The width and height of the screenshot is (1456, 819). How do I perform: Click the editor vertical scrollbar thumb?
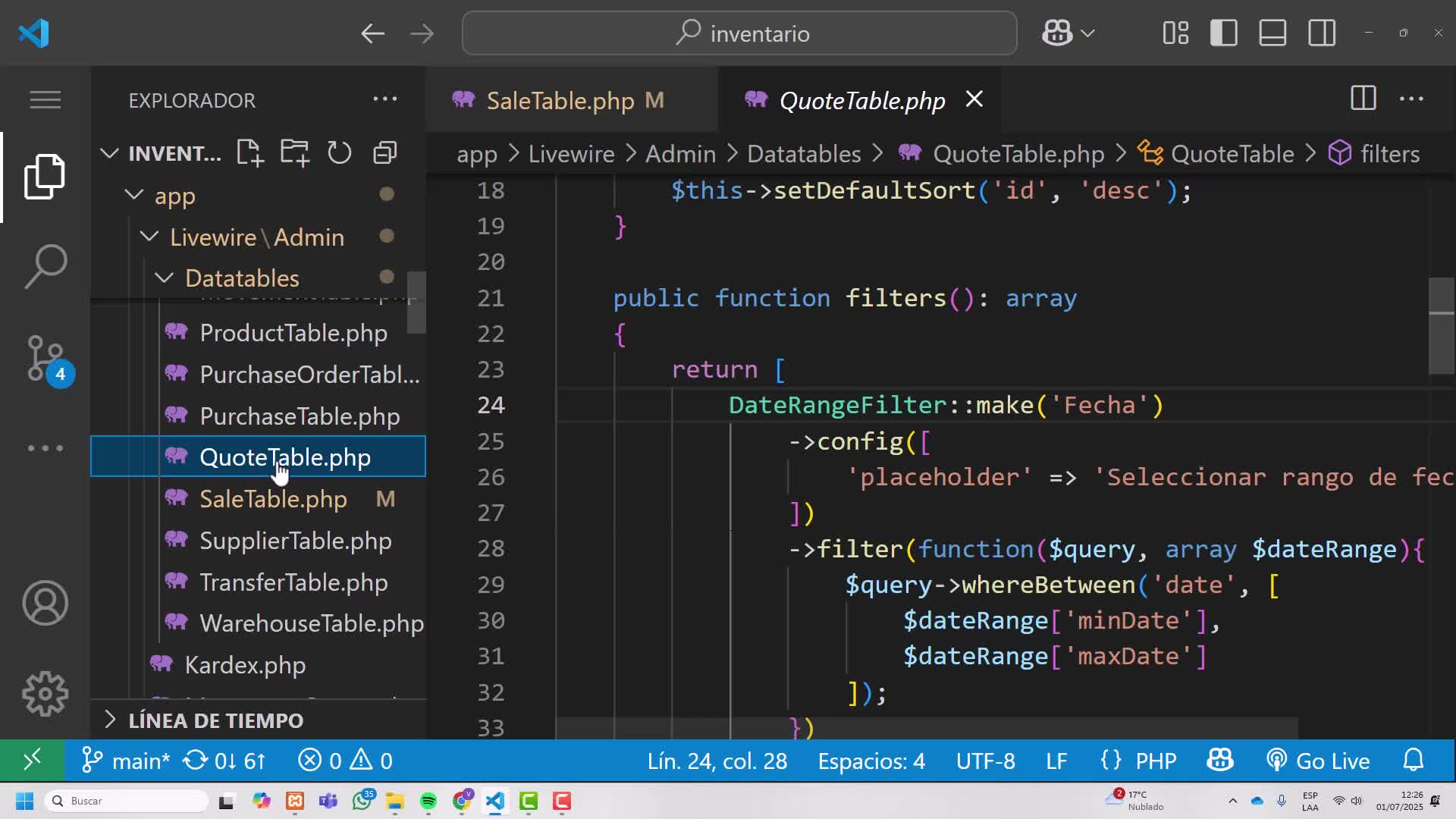coord(1442,326)
